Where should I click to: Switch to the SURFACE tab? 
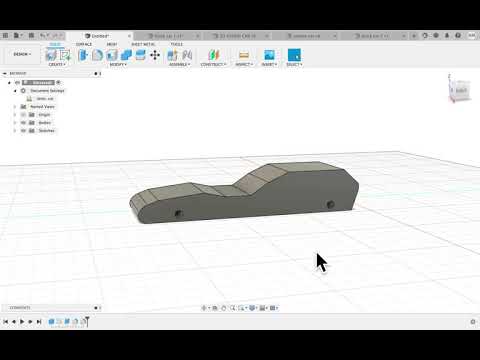(84, 44)
